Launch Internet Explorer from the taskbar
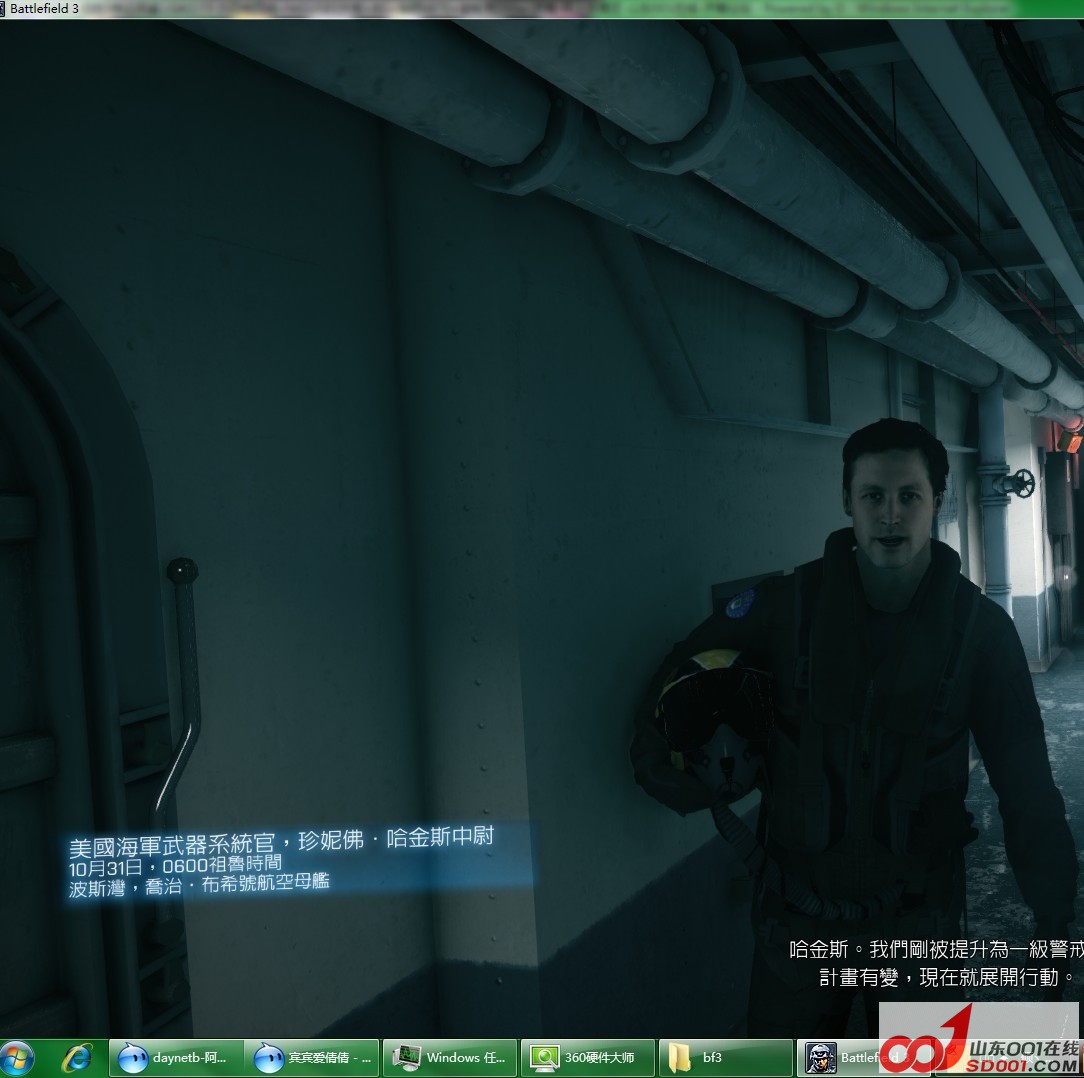 click(77, 1057)
